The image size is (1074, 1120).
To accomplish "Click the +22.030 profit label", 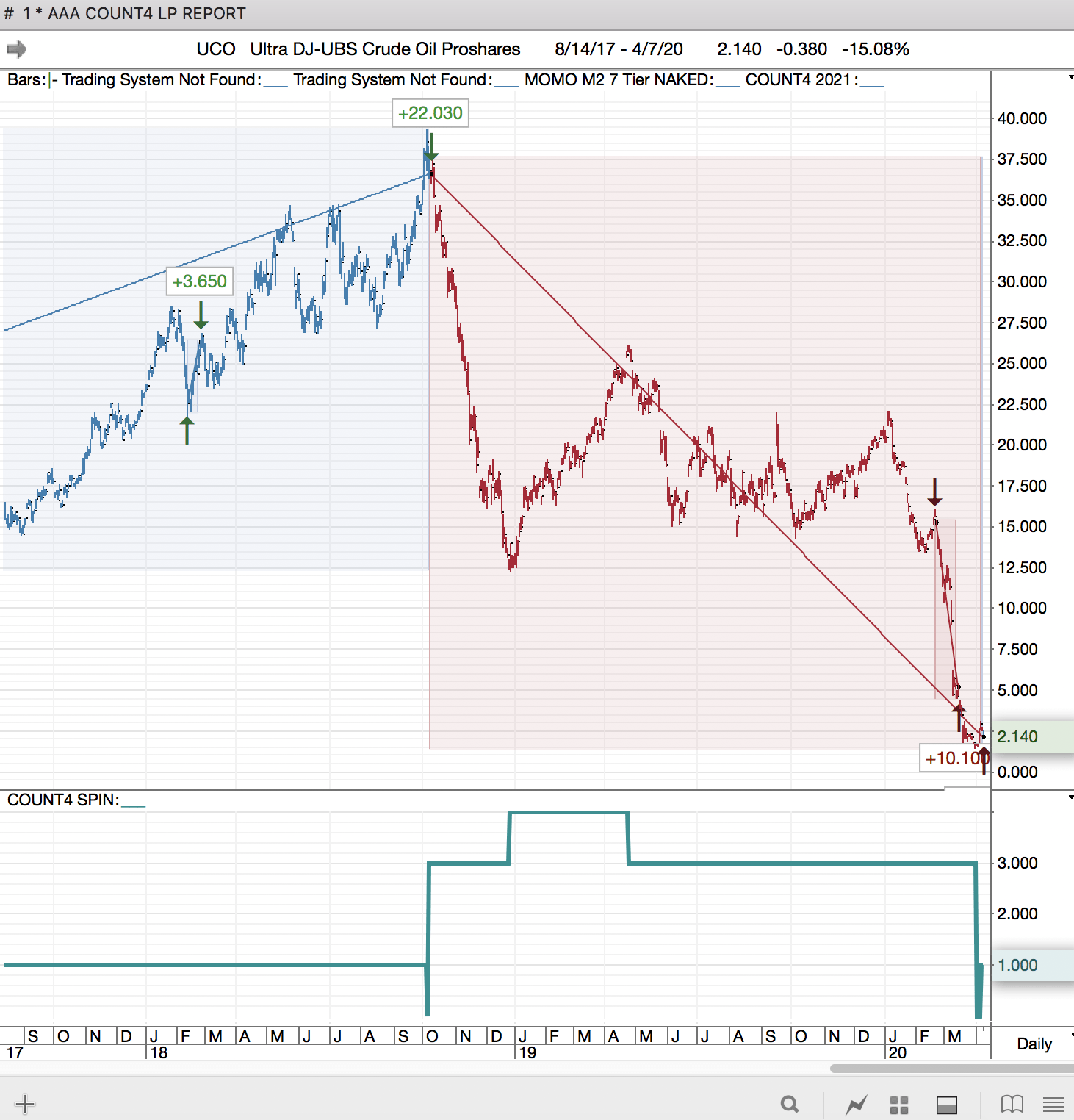I will pyautogui.click(x=430, y=113).
